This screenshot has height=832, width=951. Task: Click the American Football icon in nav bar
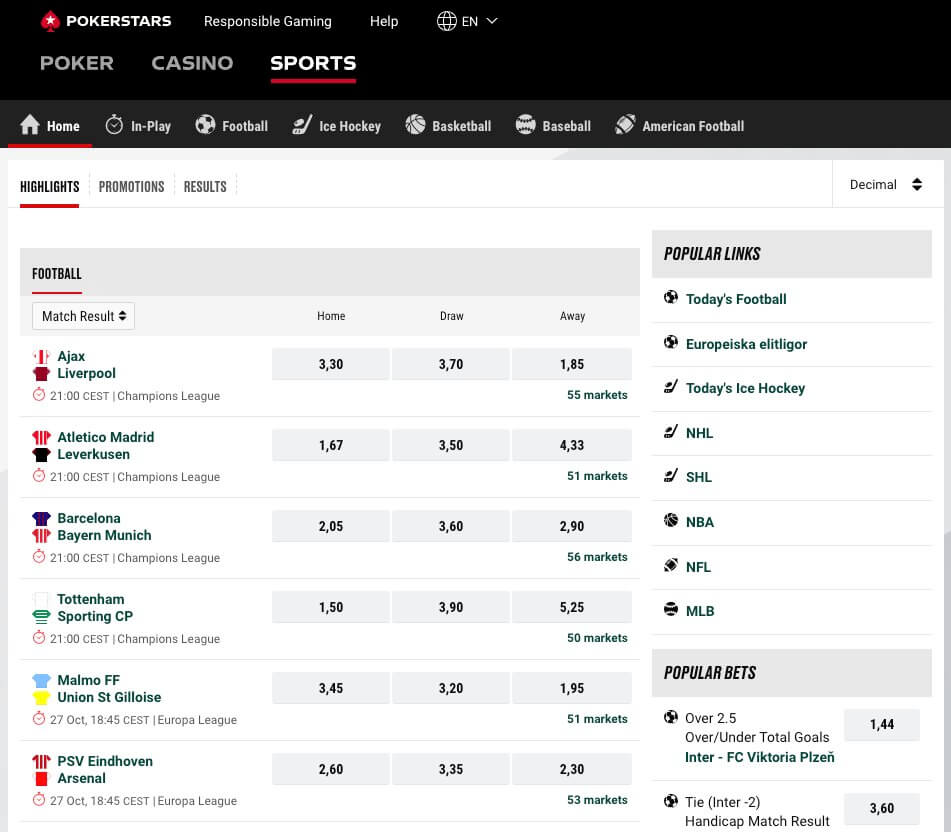[625, 124]
